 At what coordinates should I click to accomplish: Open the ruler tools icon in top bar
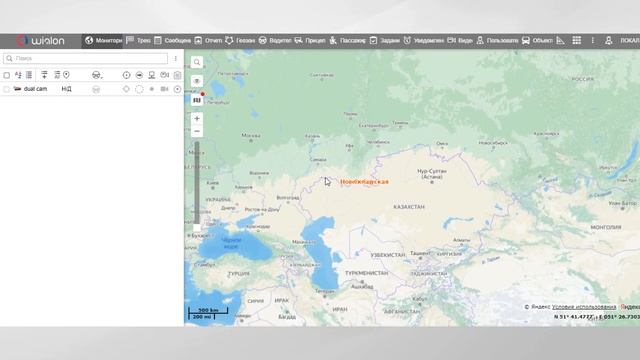[560, 40]
